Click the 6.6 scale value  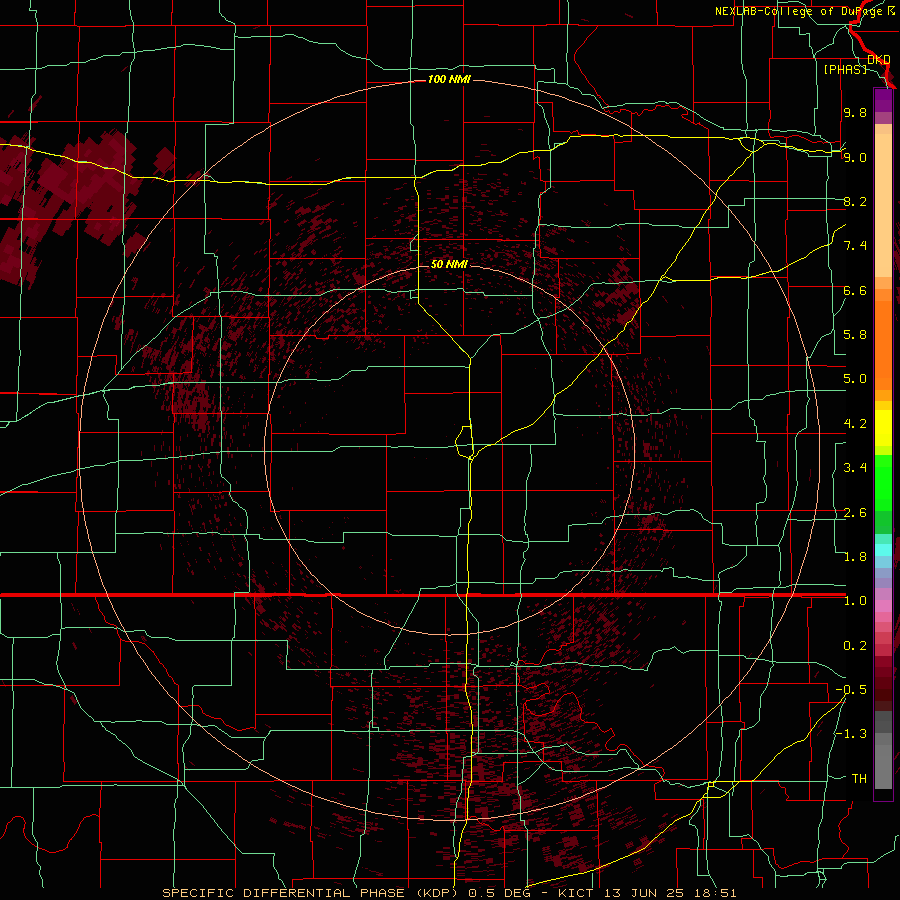point(855,290)
